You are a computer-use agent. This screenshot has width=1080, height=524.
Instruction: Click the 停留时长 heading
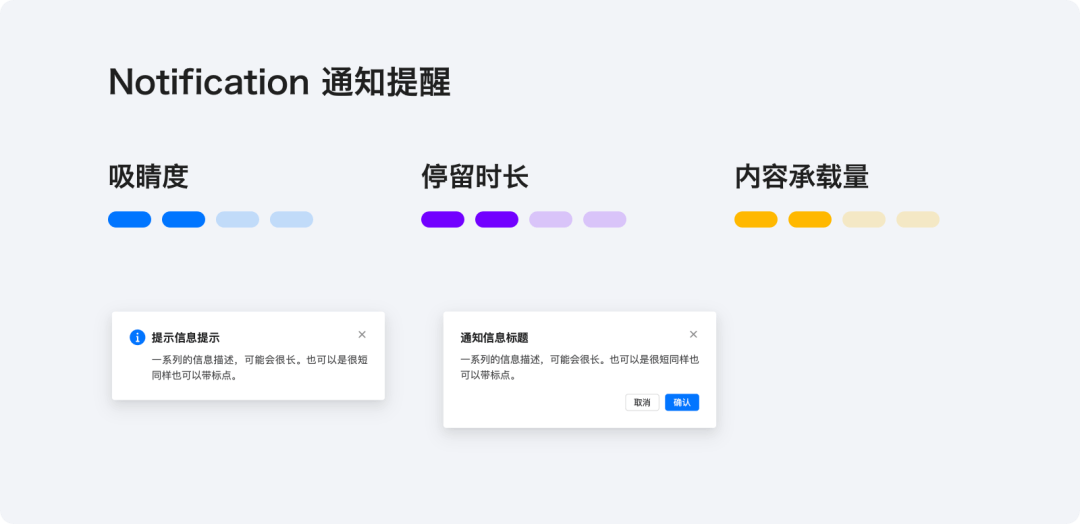475,177
